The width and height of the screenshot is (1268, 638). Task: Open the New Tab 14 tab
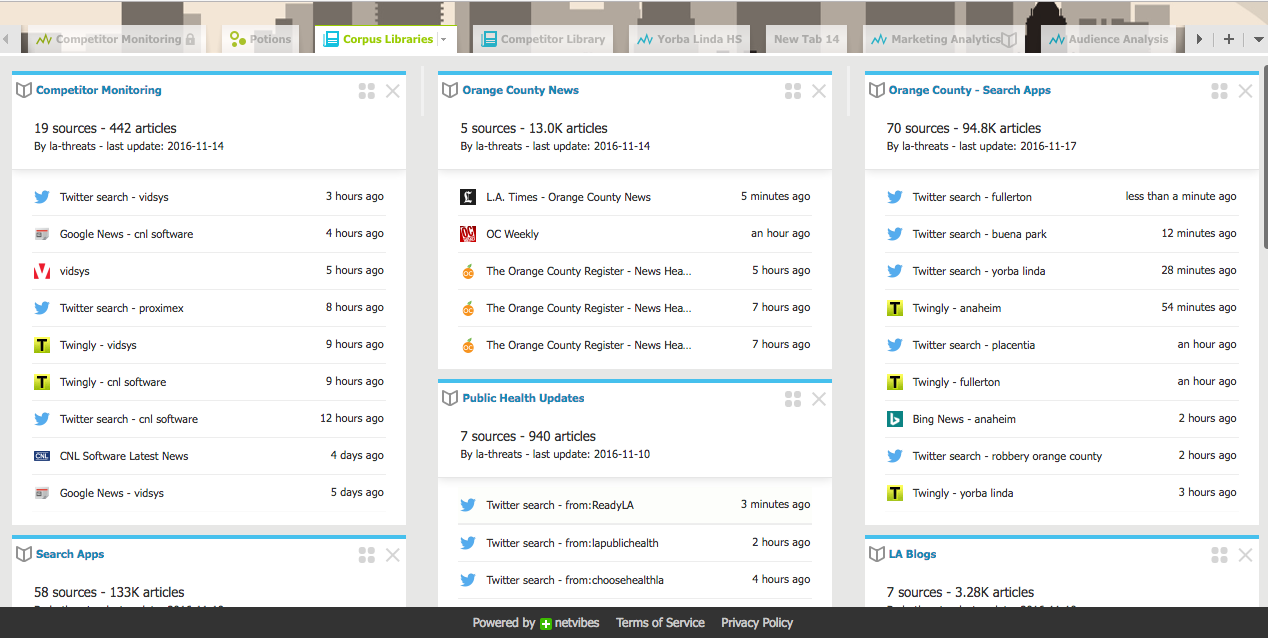pyautogui.click(x=806, y=39)
